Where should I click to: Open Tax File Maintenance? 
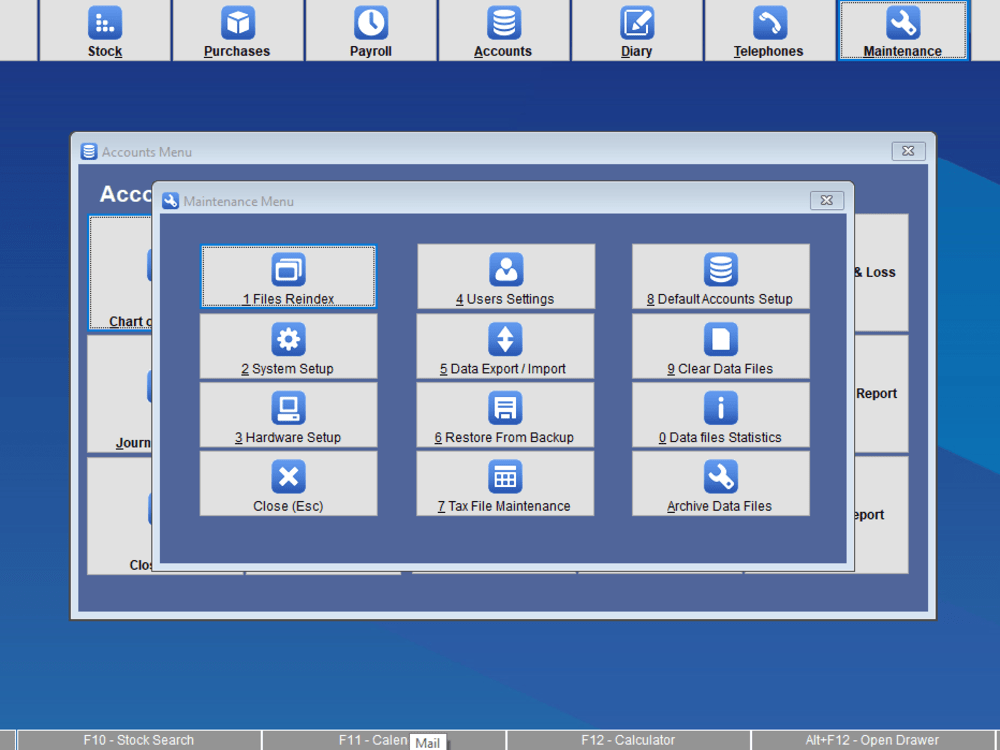(x=505, y=484)
